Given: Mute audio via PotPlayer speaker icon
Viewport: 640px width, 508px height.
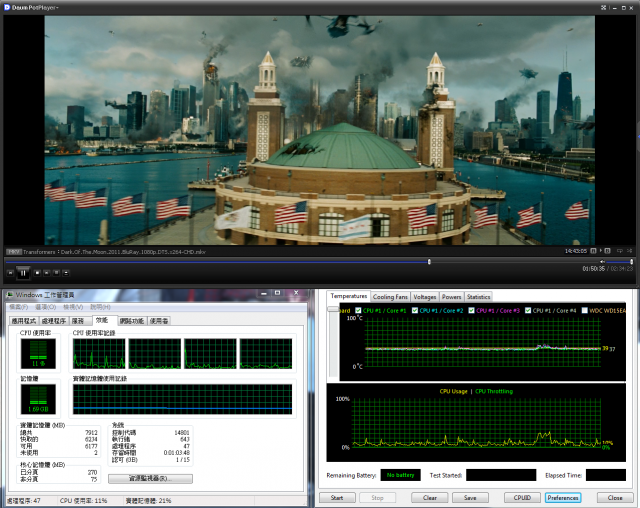Looking at the screenshot, I should pyautogui.click(x=602, y=262).
